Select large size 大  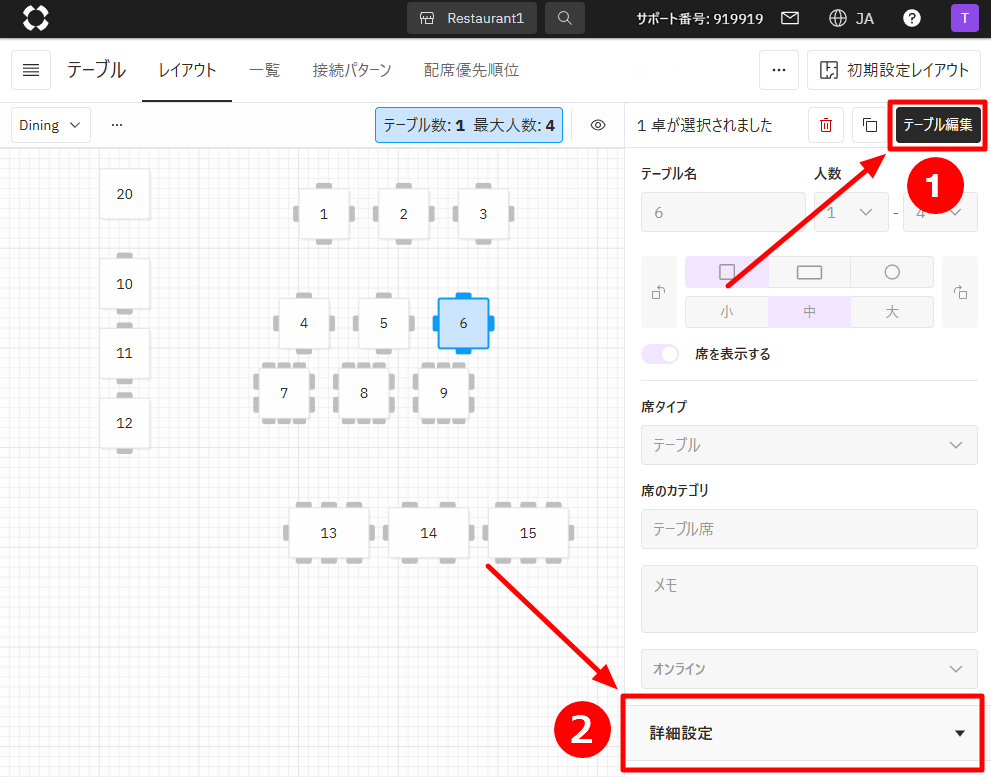(892, 312)
